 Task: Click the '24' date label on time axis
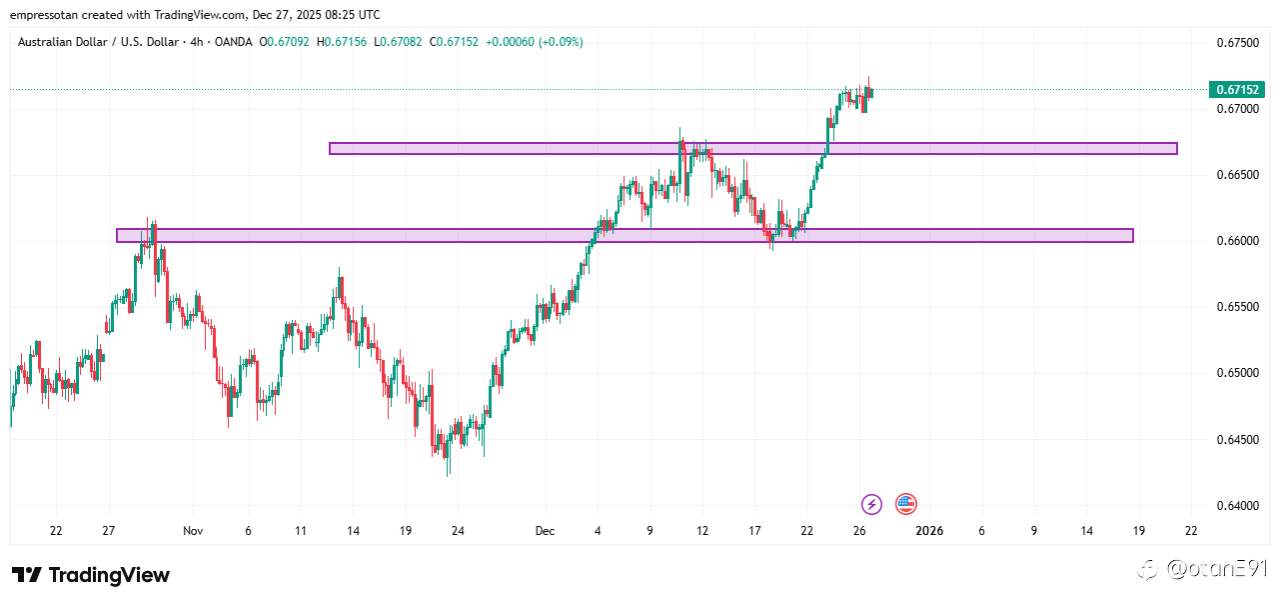[x=457, y=531]
